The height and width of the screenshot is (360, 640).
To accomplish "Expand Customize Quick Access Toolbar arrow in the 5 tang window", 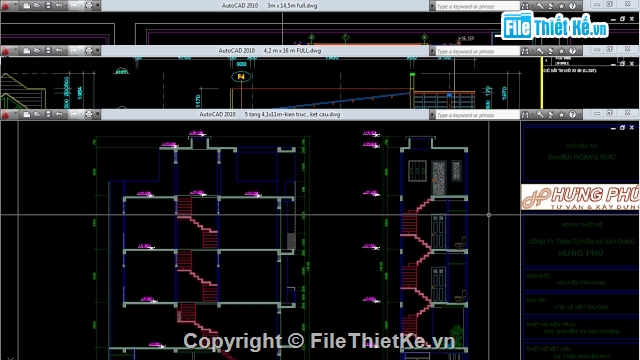I will [98, 114].
